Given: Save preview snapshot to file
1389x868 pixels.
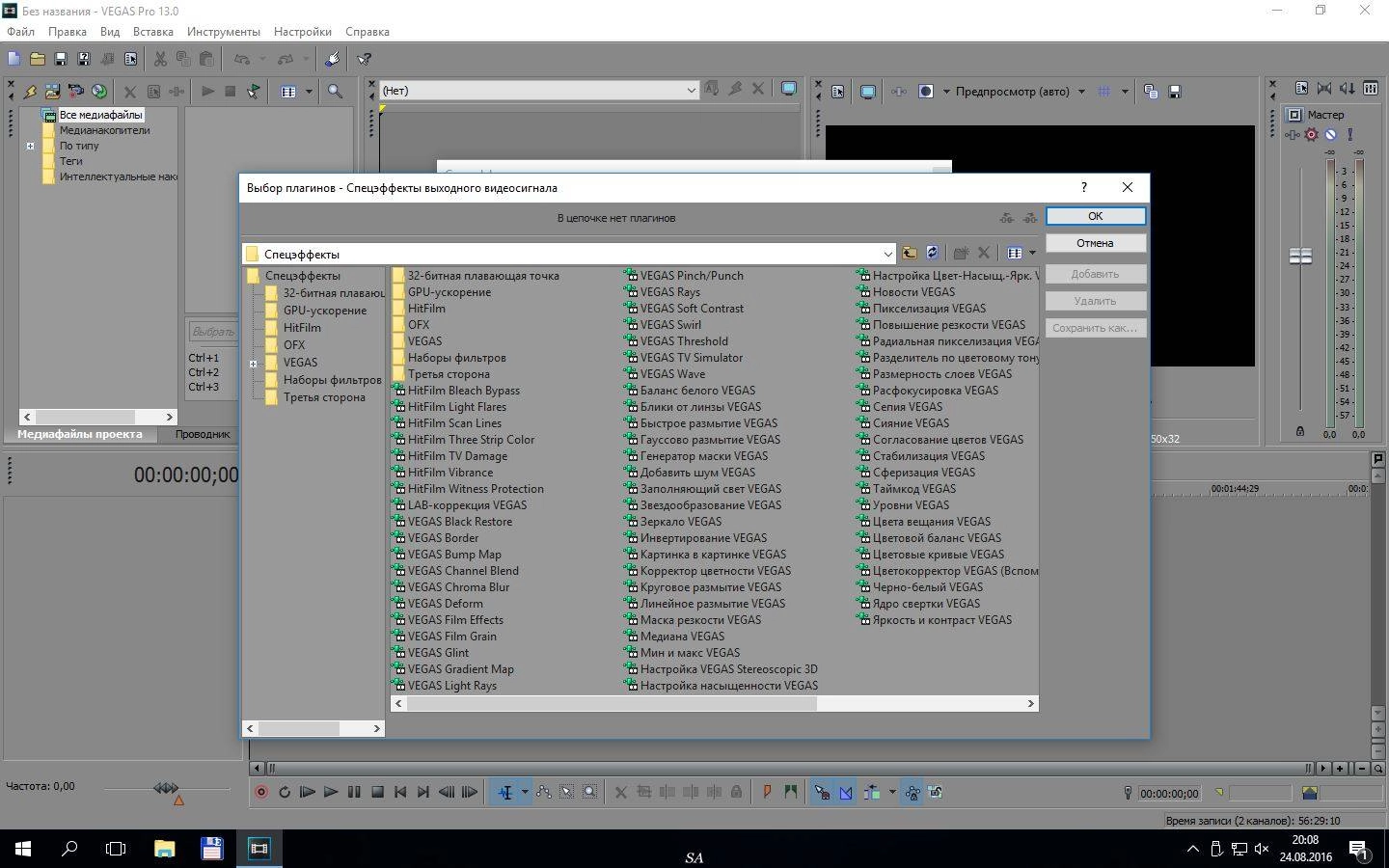Looking at the screenshot, I should click(x=1175, y=92).
